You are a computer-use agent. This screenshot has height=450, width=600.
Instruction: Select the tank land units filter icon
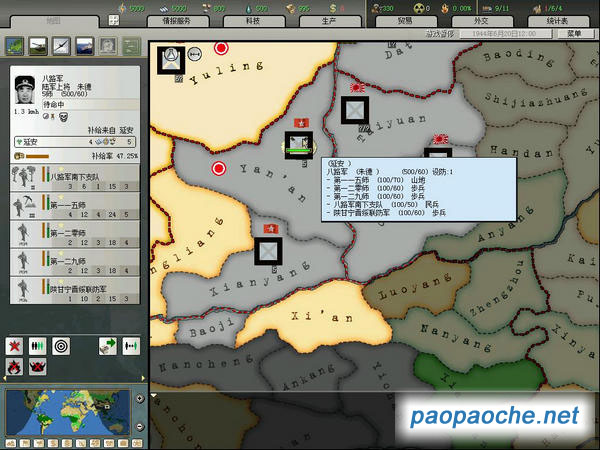click(x=38, y=46)
